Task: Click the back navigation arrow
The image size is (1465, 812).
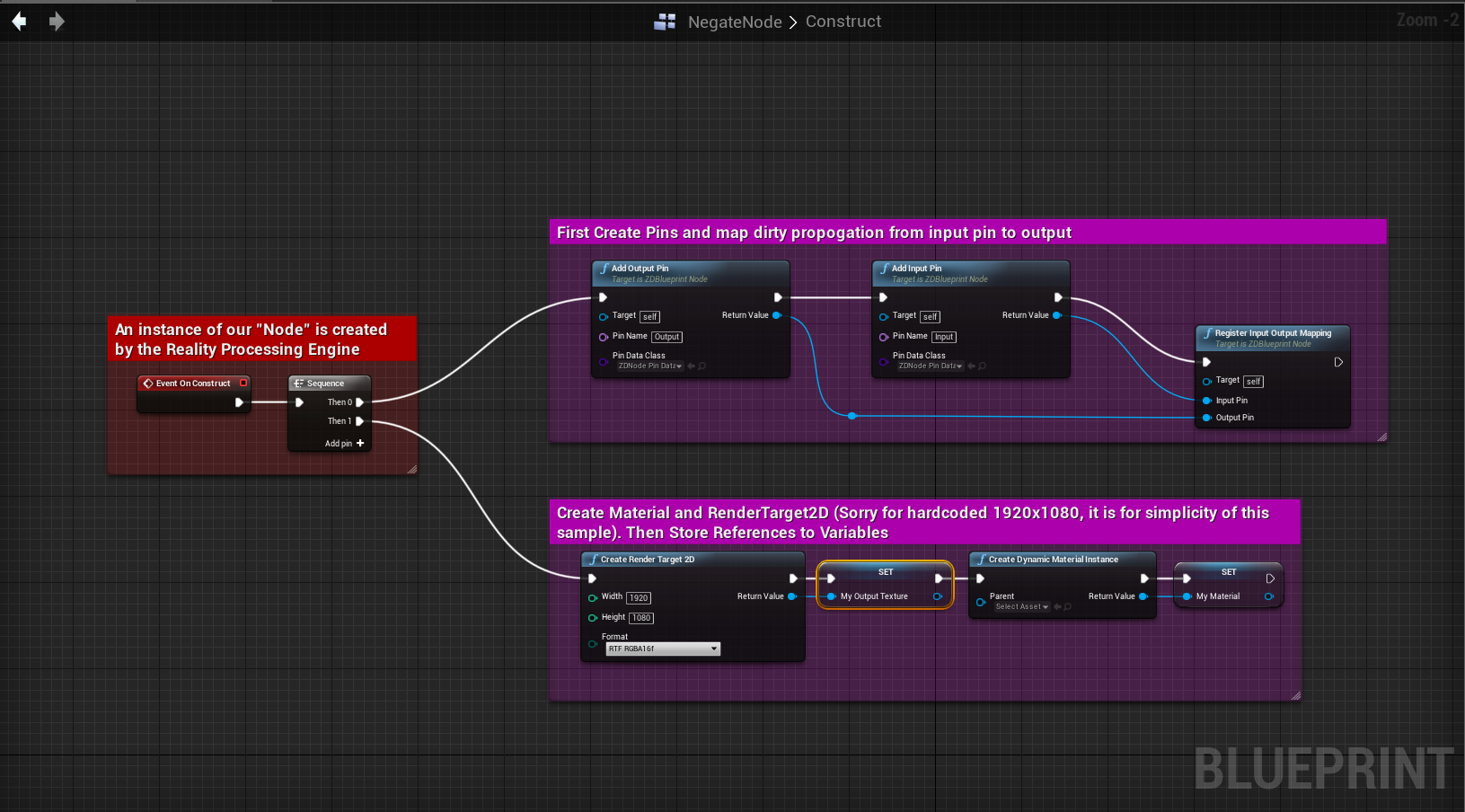Action: [19, 21]
